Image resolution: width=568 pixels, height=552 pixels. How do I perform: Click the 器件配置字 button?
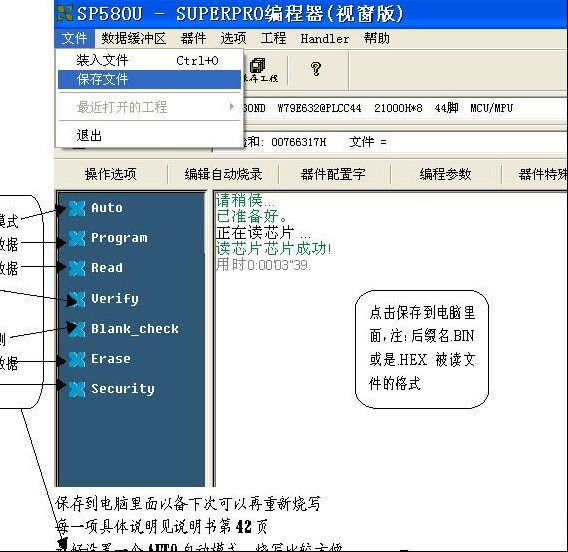[x=334, y=174]
